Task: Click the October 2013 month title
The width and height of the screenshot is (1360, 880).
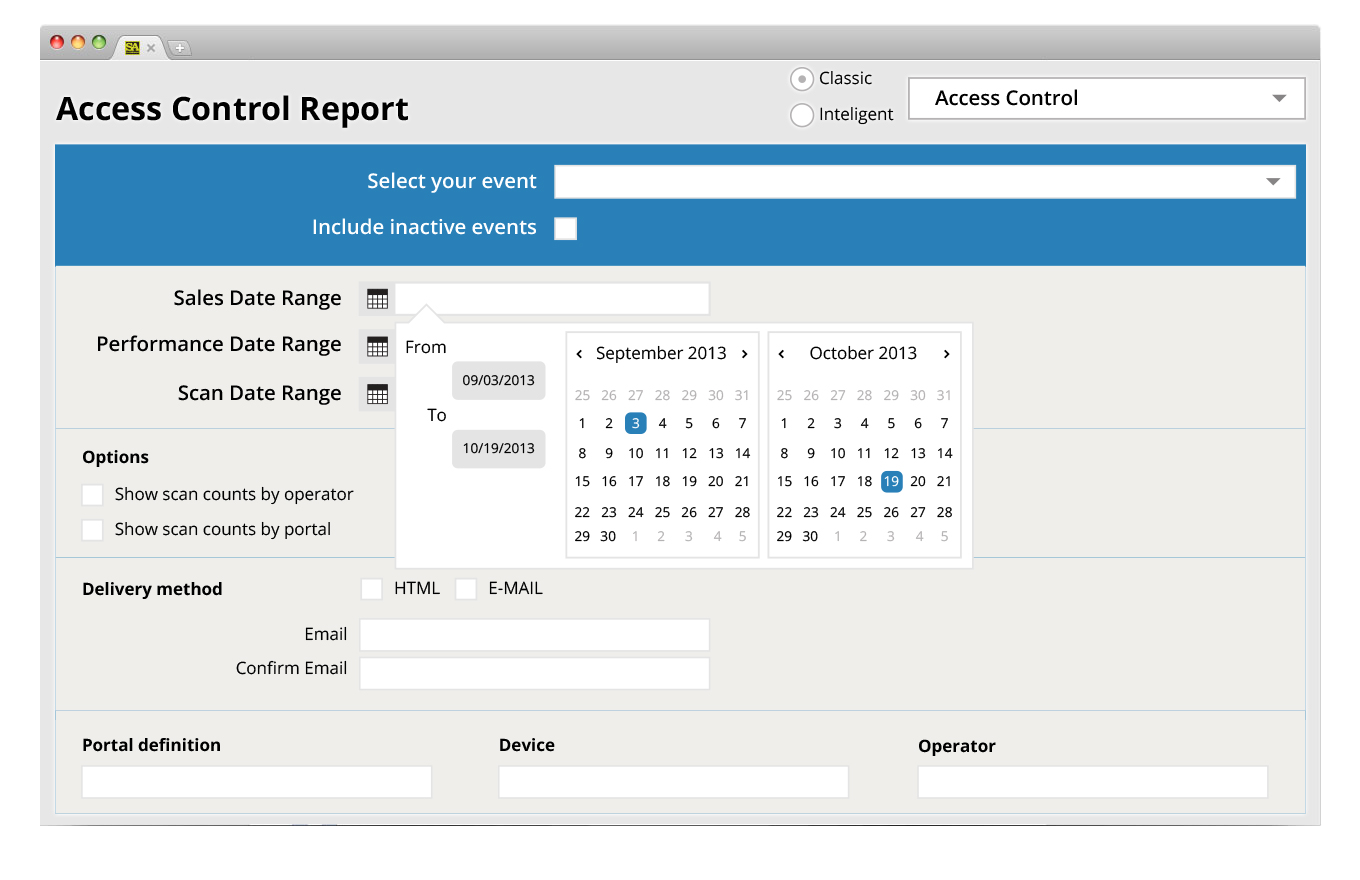Action: click(x=863, y=353)
